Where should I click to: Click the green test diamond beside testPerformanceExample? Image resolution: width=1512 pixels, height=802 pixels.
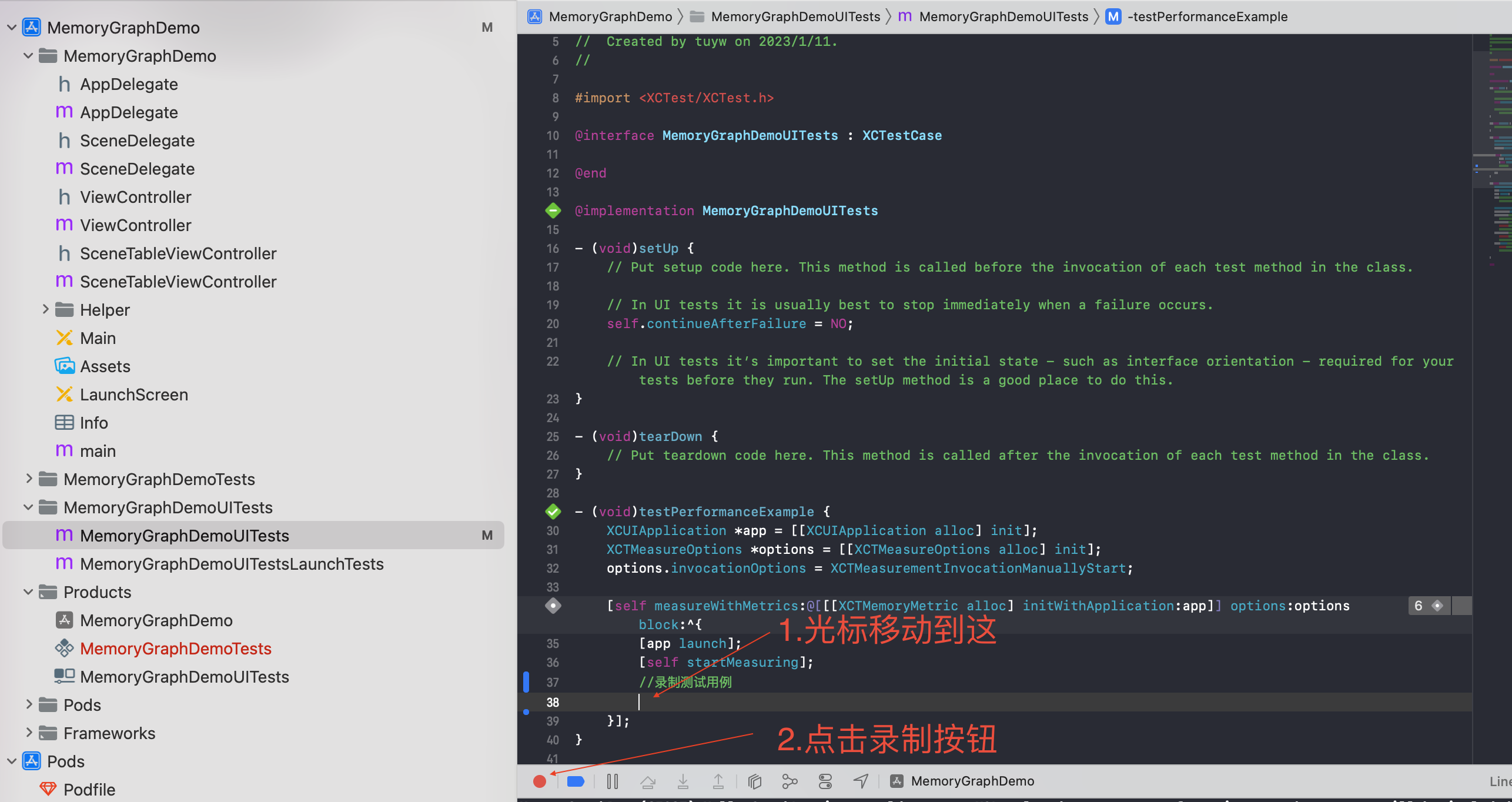[x=553, y=512]
